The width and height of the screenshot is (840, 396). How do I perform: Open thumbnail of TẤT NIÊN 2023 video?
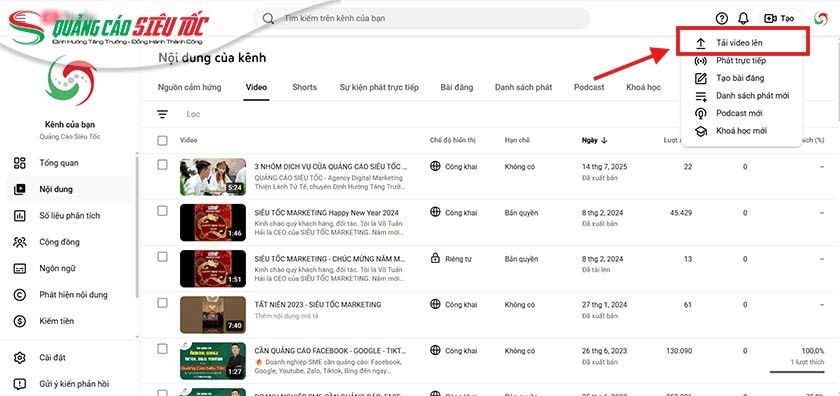[x=213, y=315]
